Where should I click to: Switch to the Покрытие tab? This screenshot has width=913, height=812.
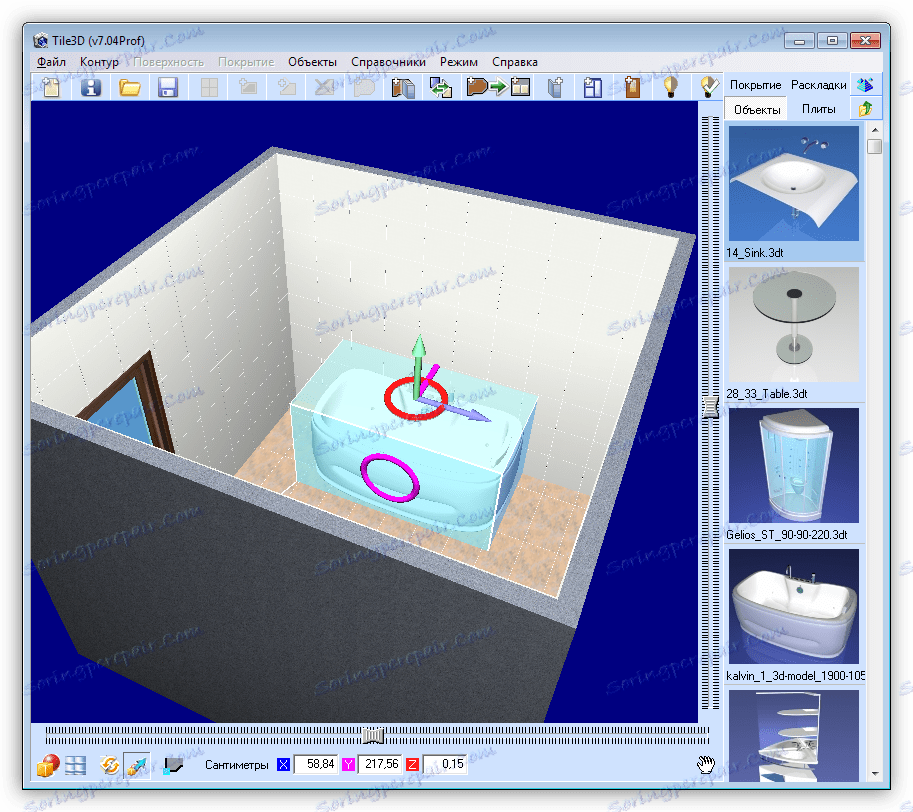point(756,85)
